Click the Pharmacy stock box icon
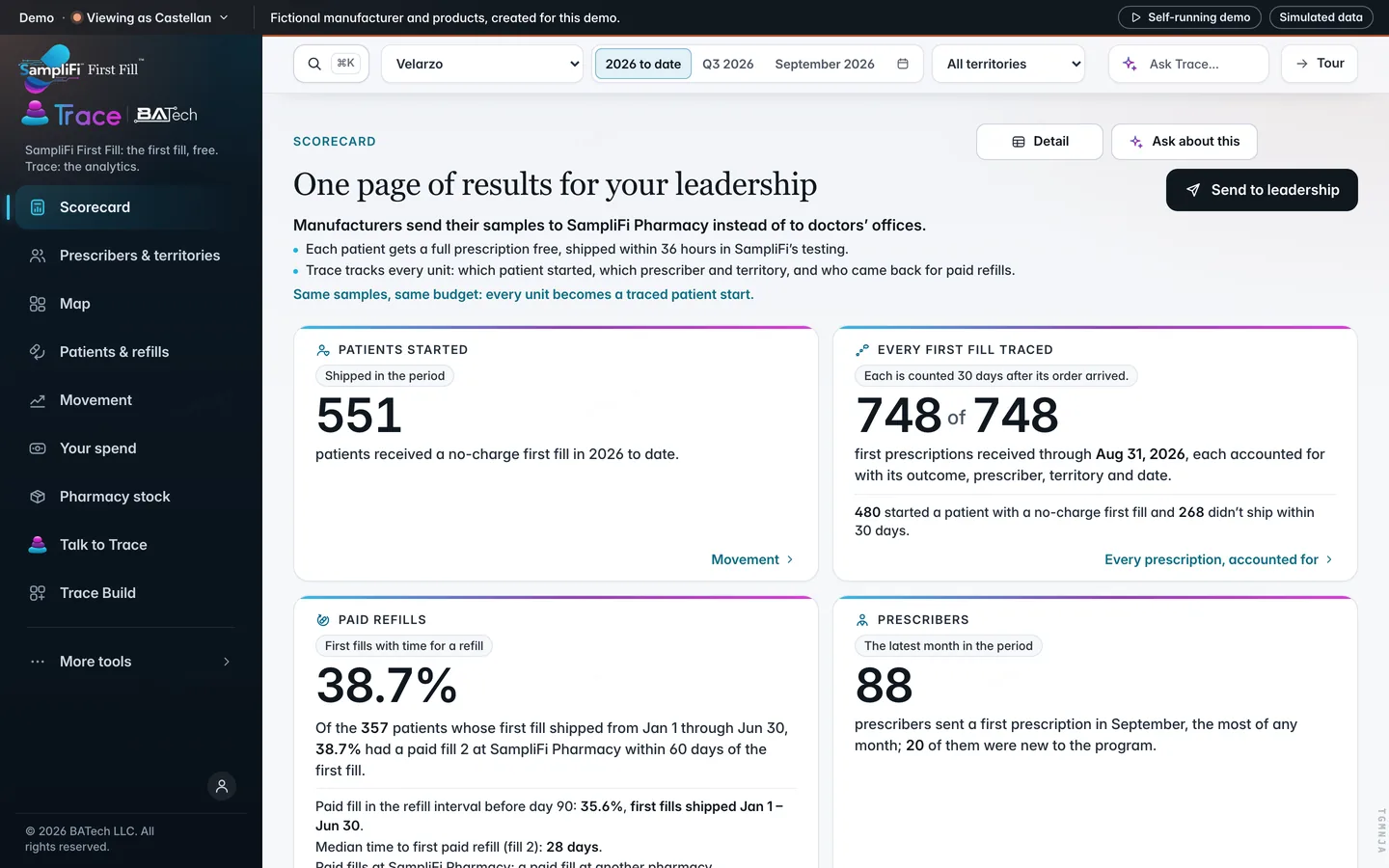 click(x=38, y=497)
